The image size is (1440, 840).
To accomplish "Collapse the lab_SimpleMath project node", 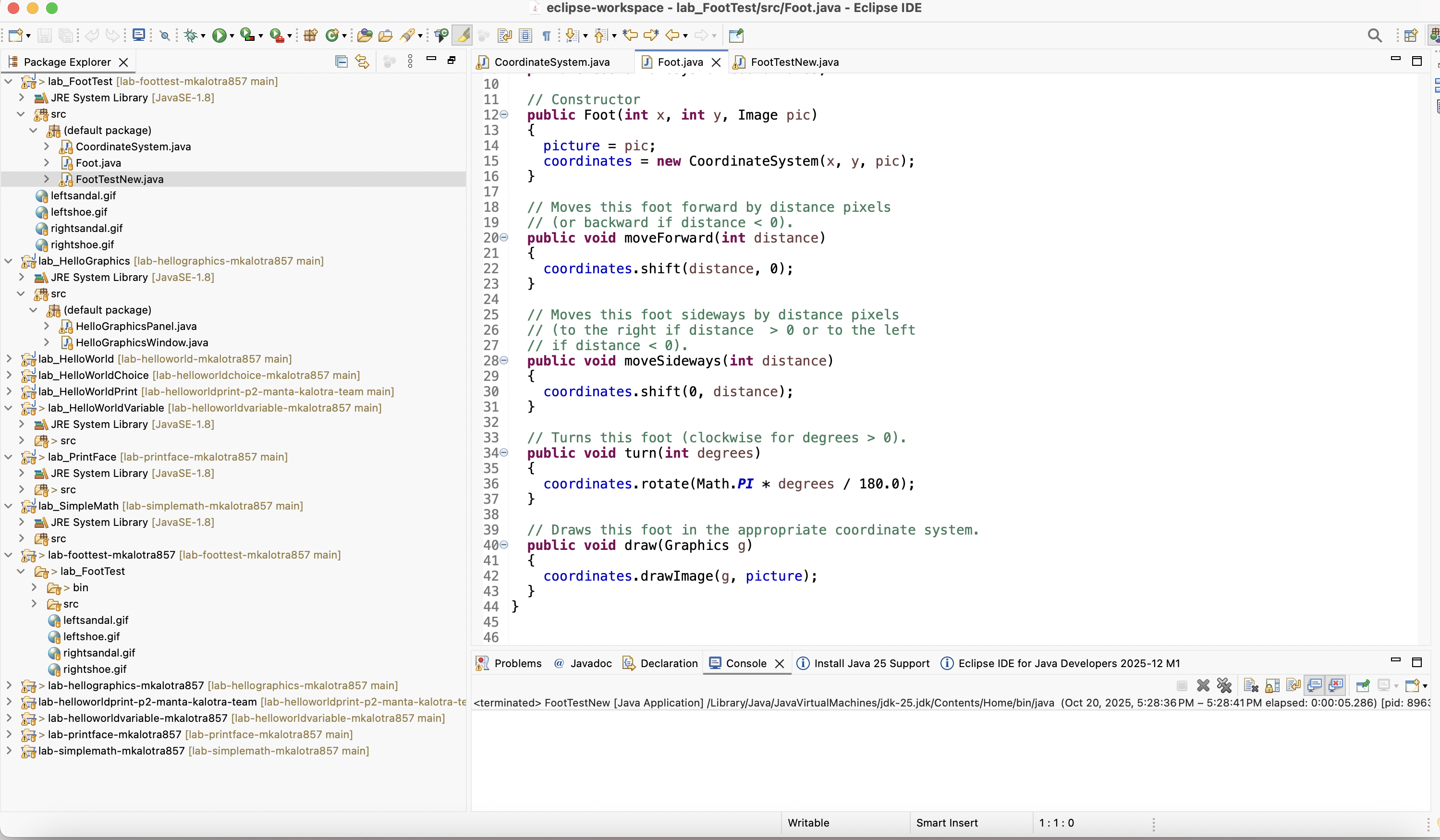I will pos(9,506).
